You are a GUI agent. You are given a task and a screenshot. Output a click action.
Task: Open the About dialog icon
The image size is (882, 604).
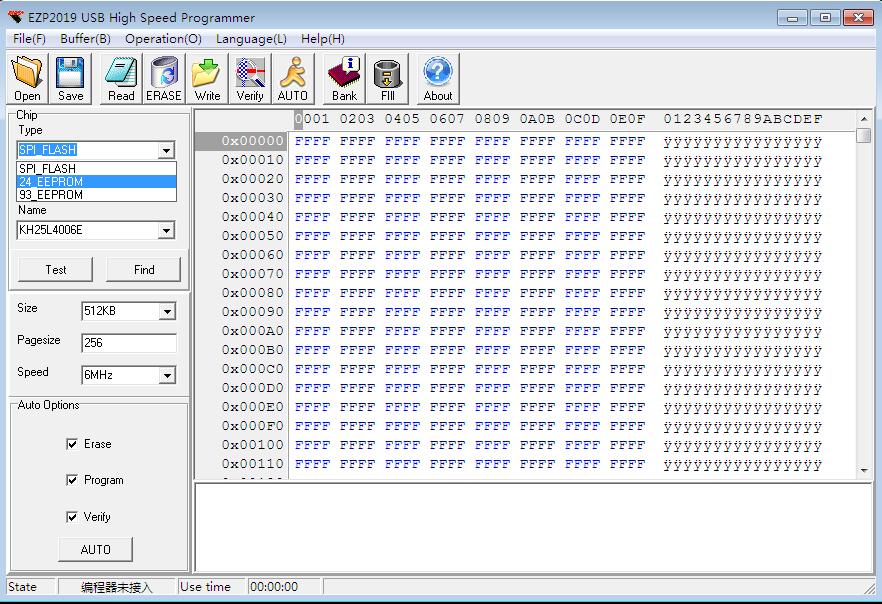437,77
